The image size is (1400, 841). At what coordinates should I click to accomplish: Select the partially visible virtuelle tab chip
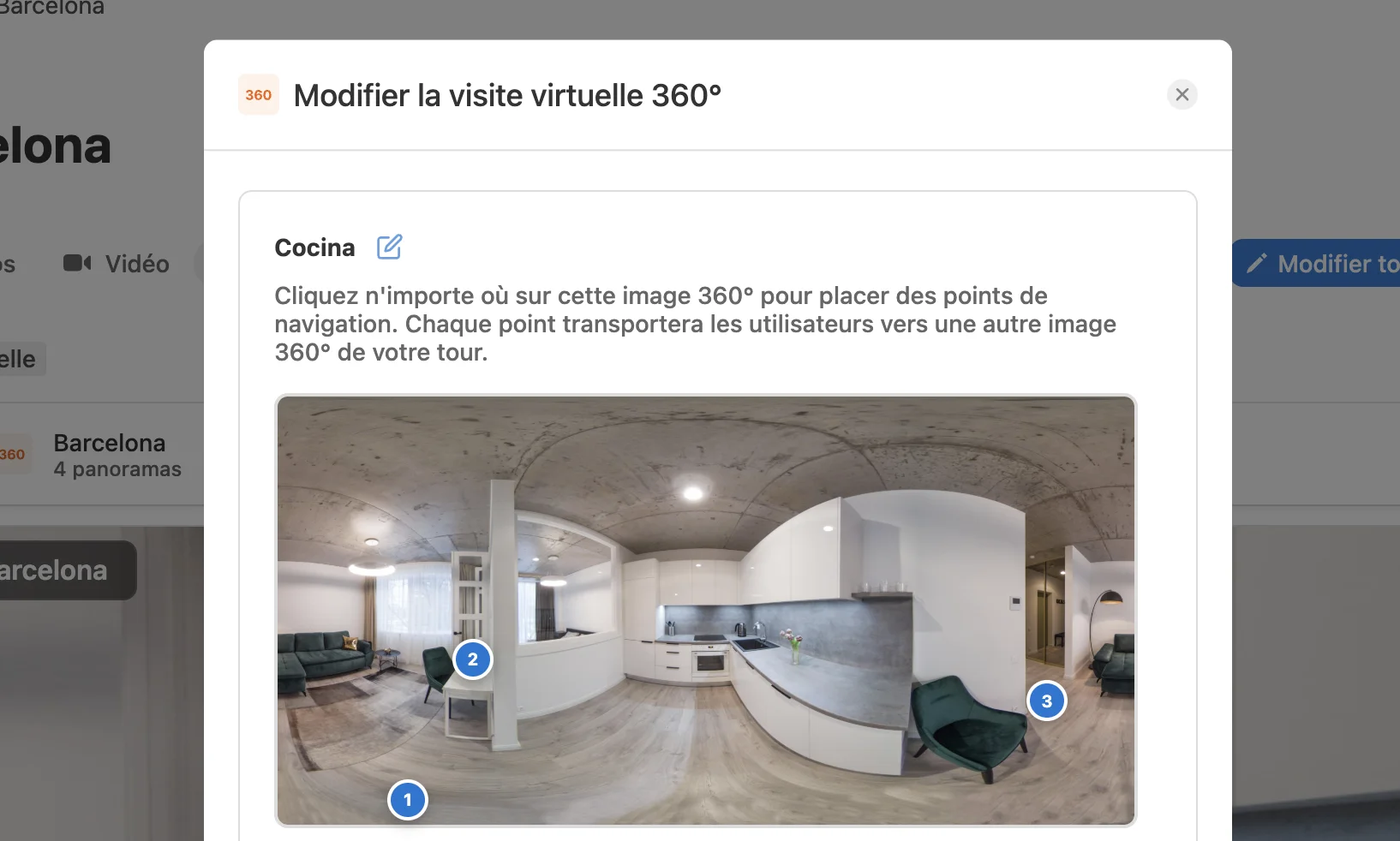pos(21,359)
